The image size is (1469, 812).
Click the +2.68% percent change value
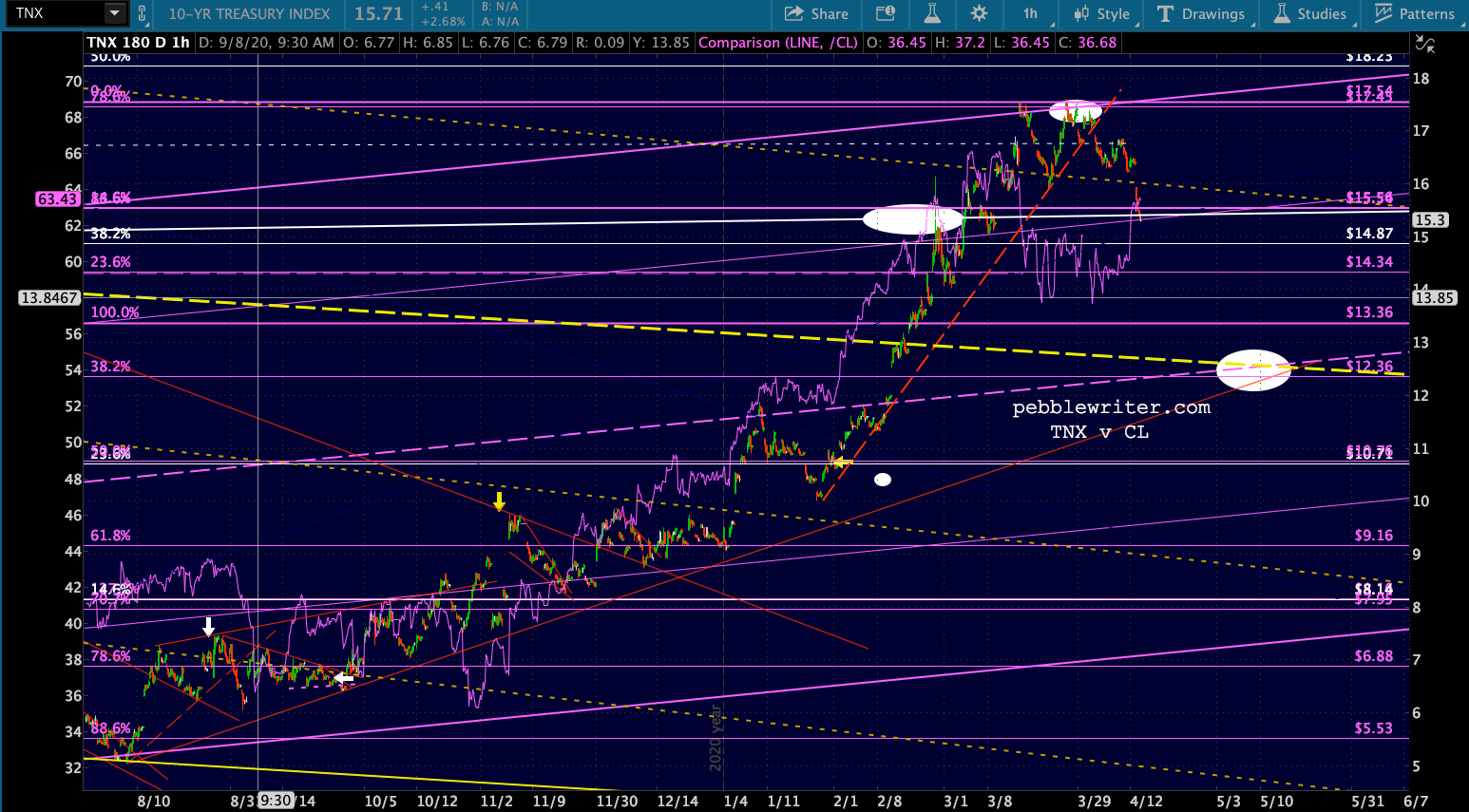[x=444, y=21]
